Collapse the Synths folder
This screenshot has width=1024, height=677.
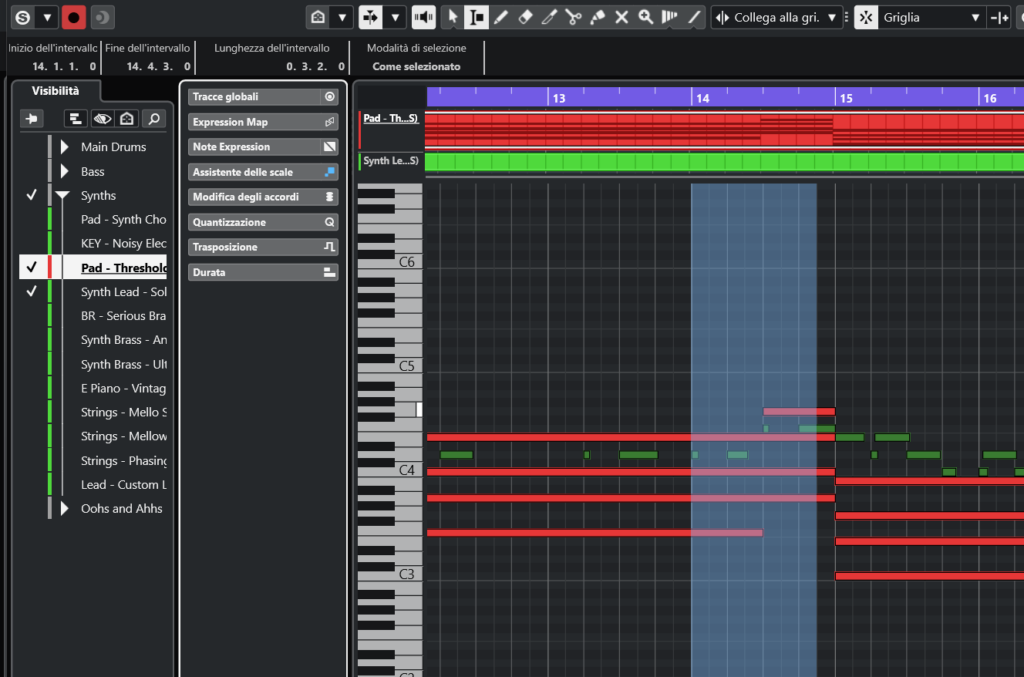(x=63, y=195)
